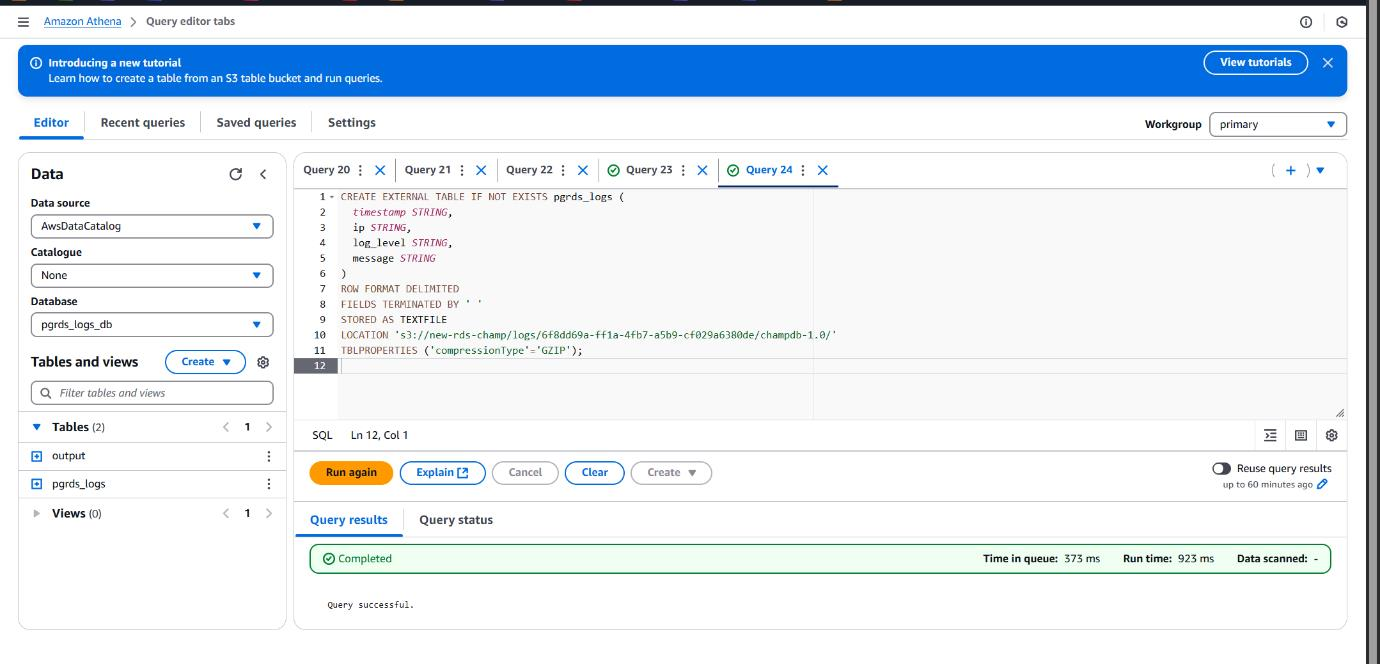The width and height of the screenshot is (1380, 664).
Task: Toggle Reuse query results switch
Action: point(1221,468)
